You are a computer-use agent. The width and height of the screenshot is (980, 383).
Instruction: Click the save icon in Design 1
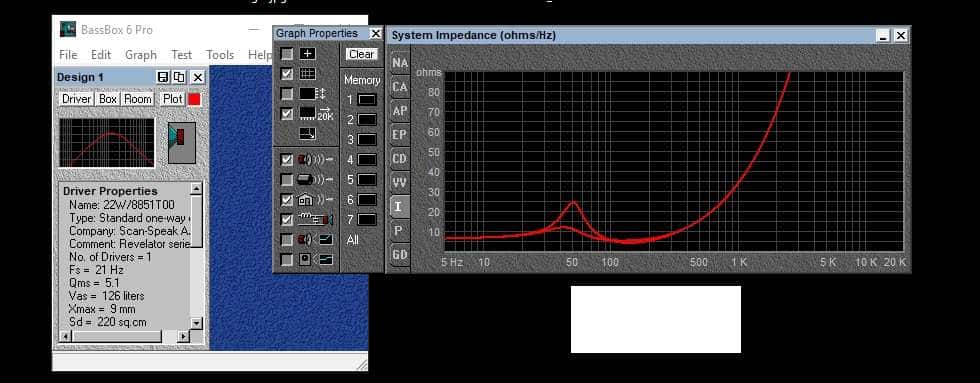(x=163, y=77)
